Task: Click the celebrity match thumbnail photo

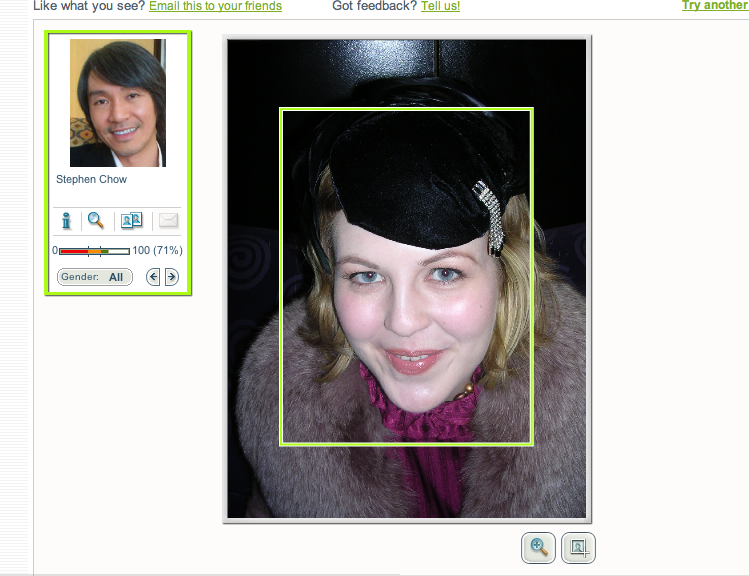Action: tap(117, 103)
